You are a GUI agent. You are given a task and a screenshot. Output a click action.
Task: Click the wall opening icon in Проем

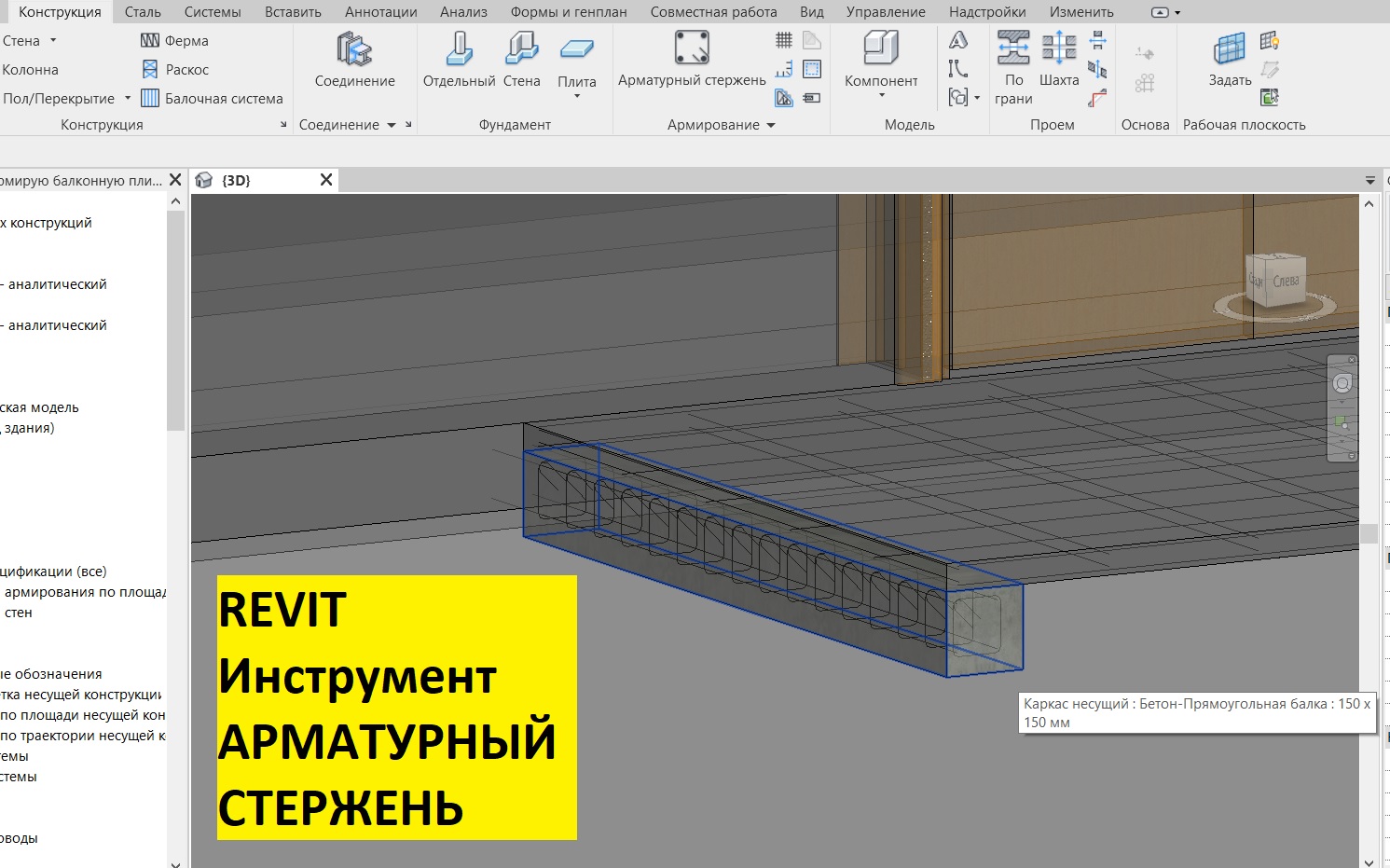coord(1098,40)
